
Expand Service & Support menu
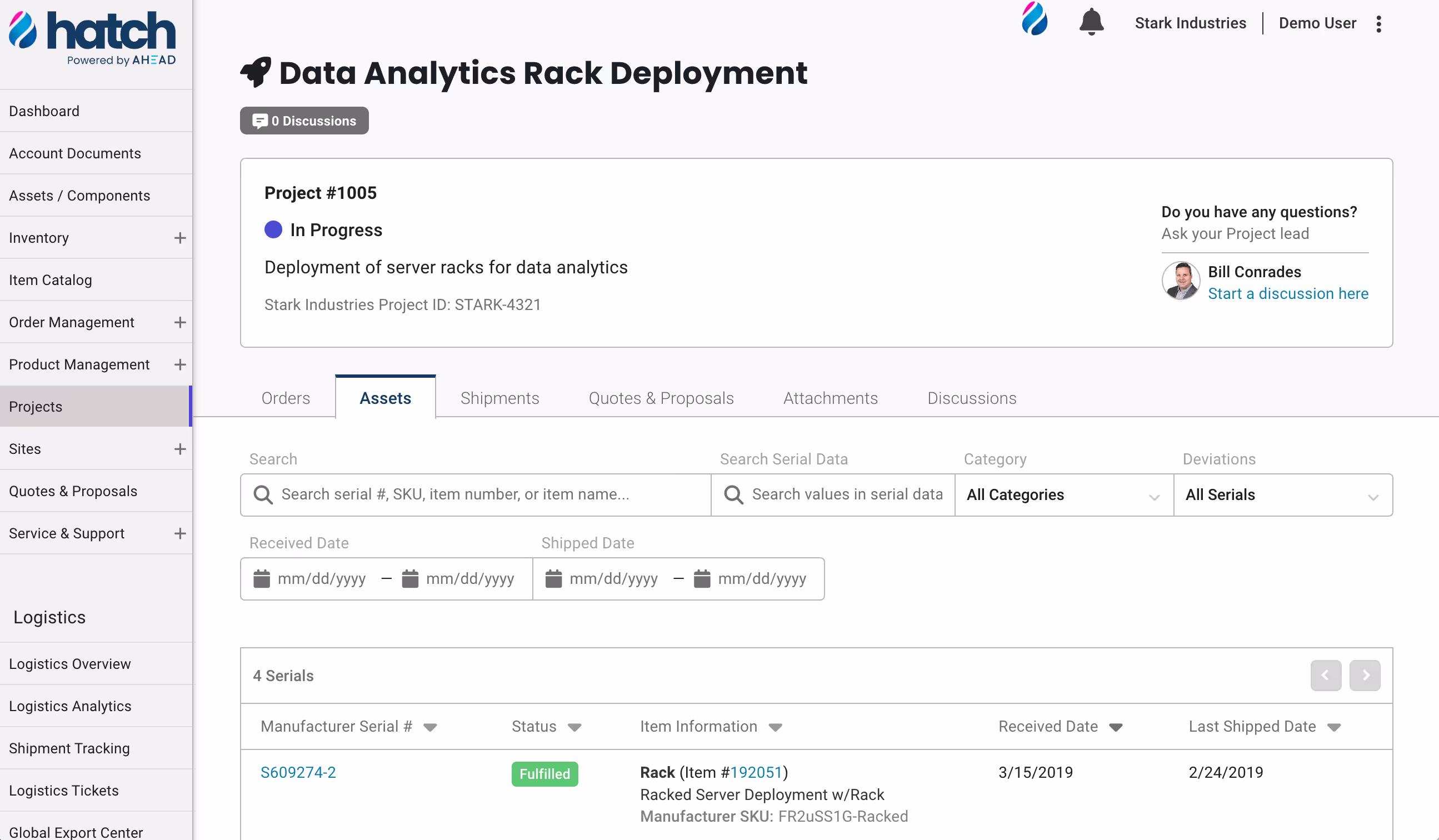tap(180, 533)
